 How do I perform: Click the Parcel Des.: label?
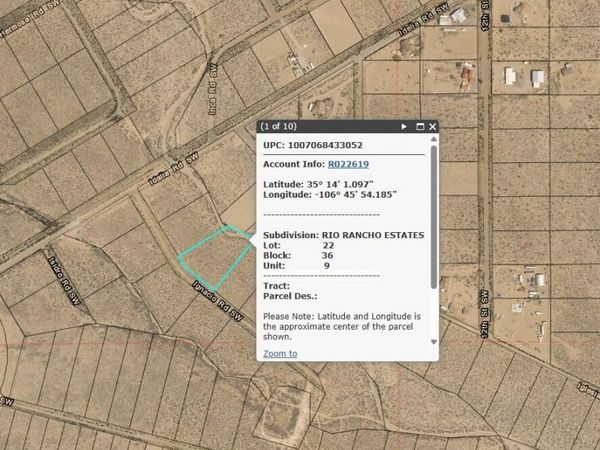[290, 296]
